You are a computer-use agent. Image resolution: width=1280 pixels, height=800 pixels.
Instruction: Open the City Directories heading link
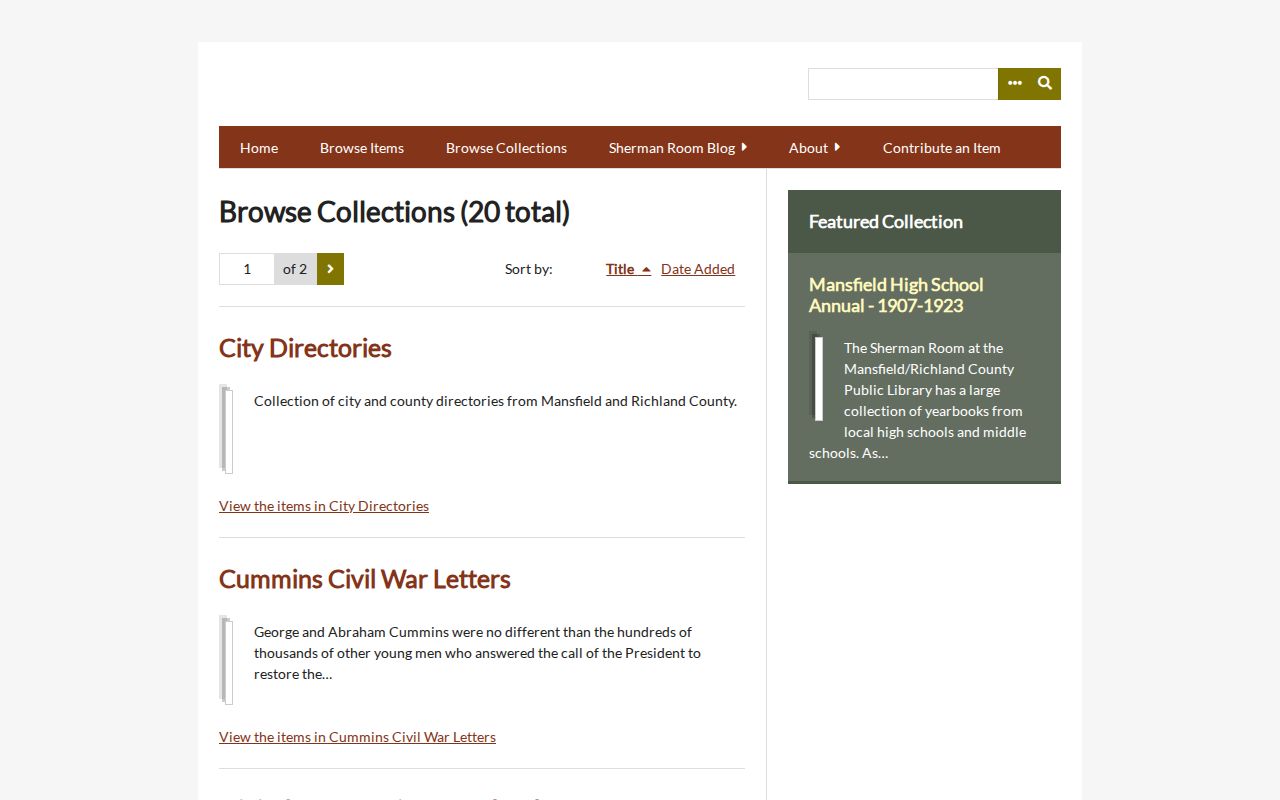tap(305, 348)
